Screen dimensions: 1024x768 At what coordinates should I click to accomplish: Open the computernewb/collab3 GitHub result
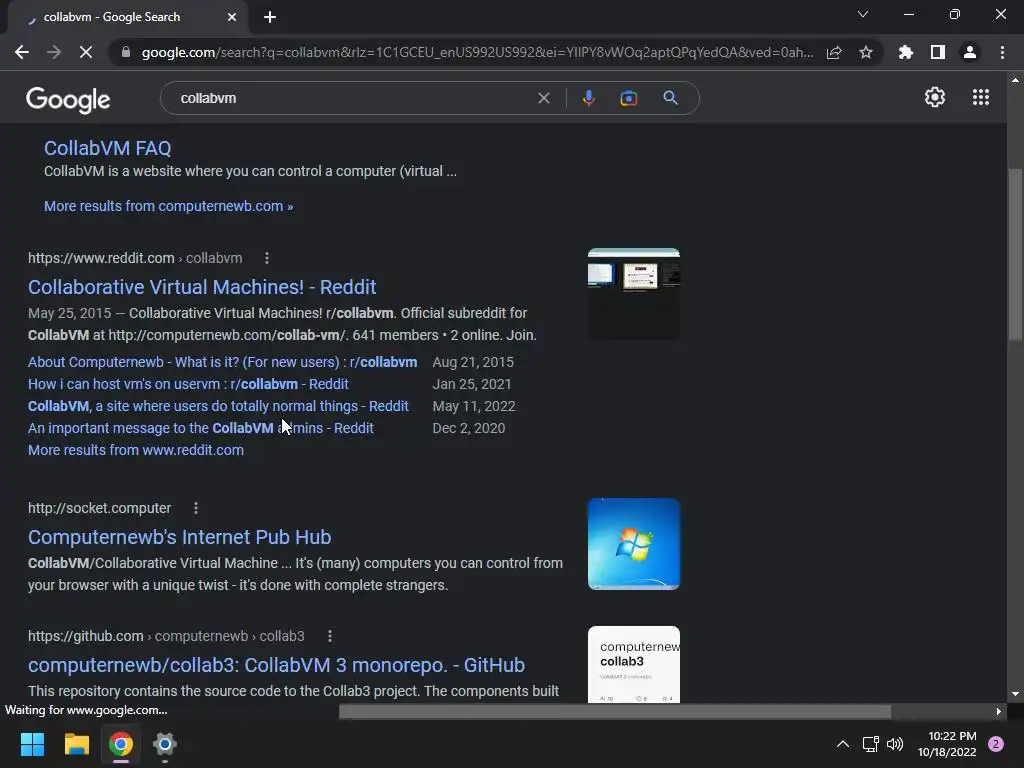click(276, 665)
